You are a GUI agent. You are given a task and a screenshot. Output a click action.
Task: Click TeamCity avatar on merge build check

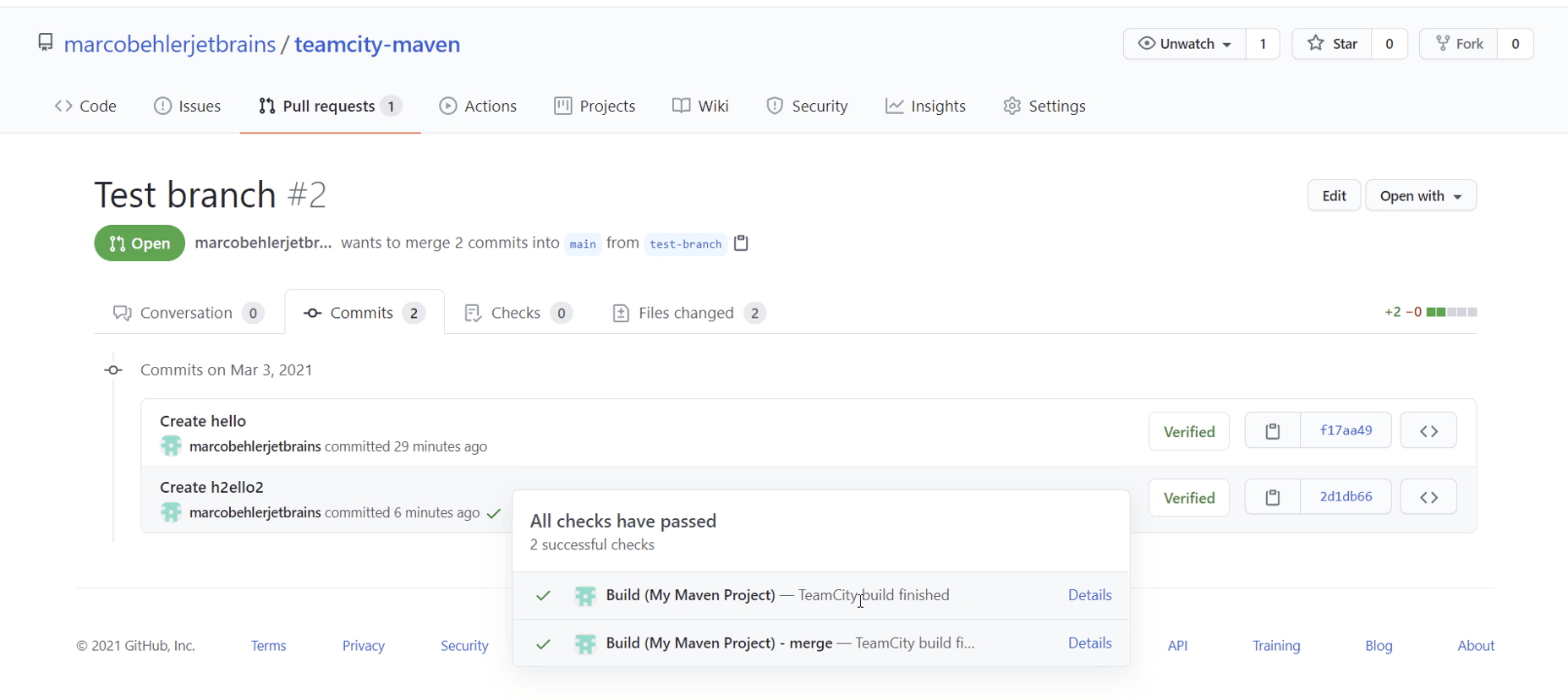click(x=585, y=644)
